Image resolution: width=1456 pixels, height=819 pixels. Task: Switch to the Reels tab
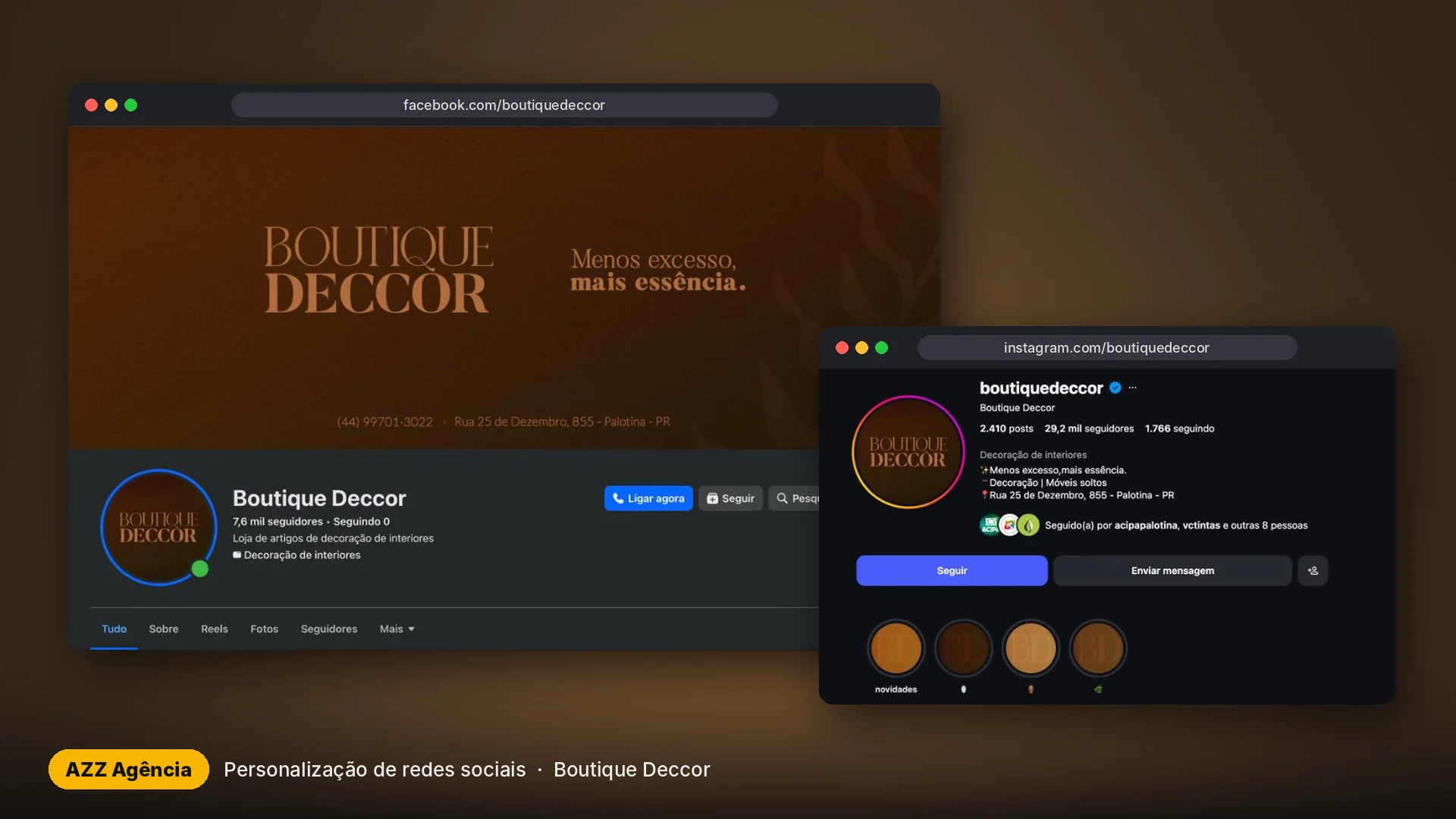click(x=215, y=629)
